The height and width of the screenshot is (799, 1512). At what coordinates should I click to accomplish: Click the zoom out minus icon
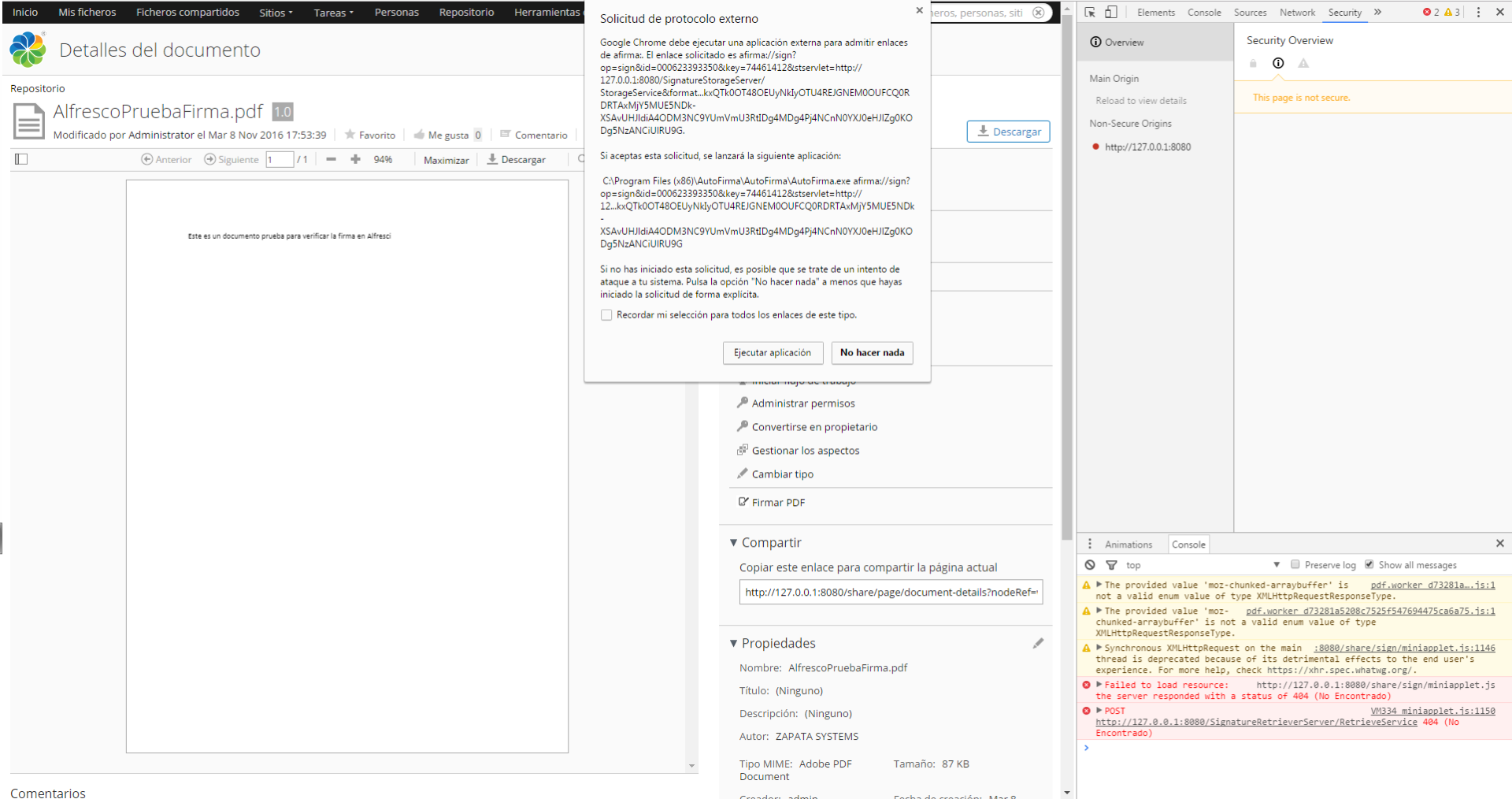(331, 159)
